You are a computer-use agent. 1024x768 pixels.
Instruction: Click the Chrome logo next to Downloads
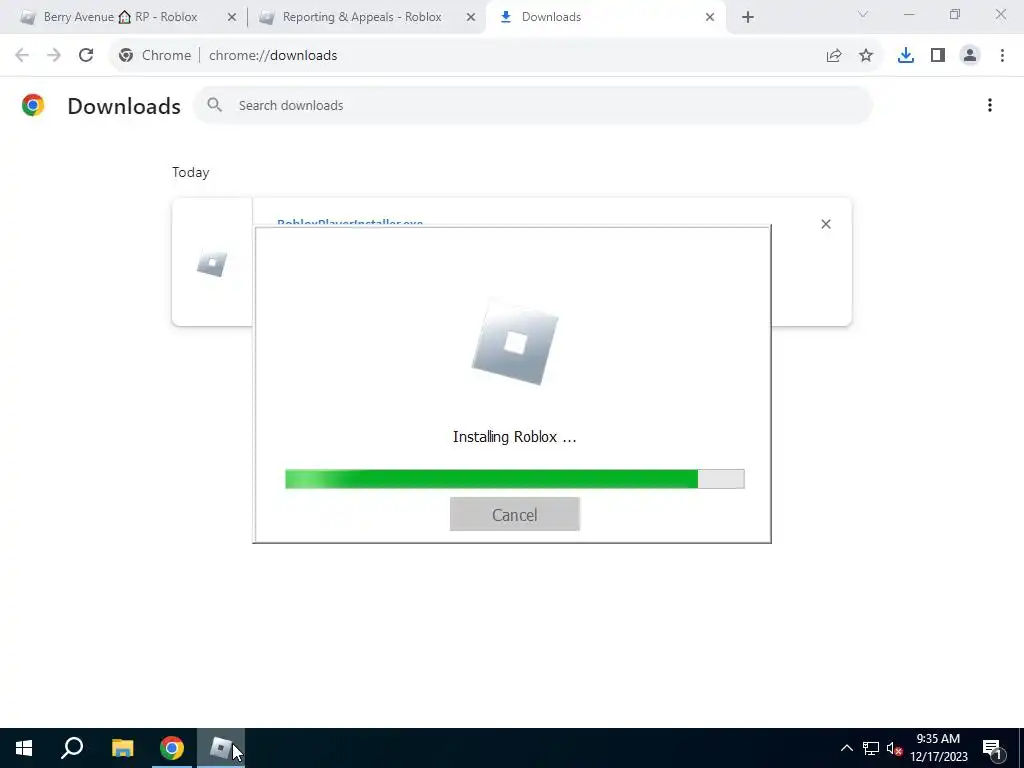pos(33,105)
